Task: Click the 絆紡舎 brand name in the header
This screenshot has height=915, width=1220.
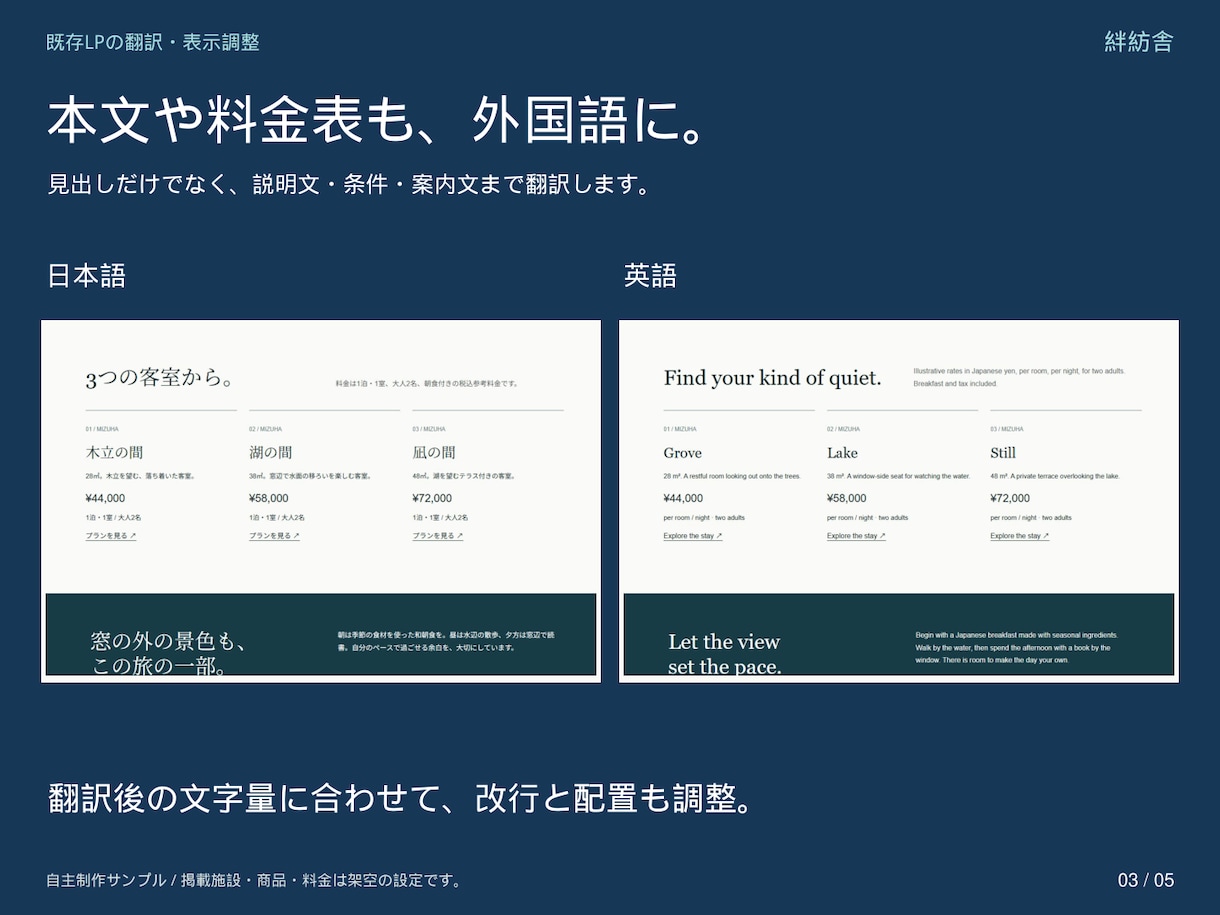Action: [x=1138, y=42]
